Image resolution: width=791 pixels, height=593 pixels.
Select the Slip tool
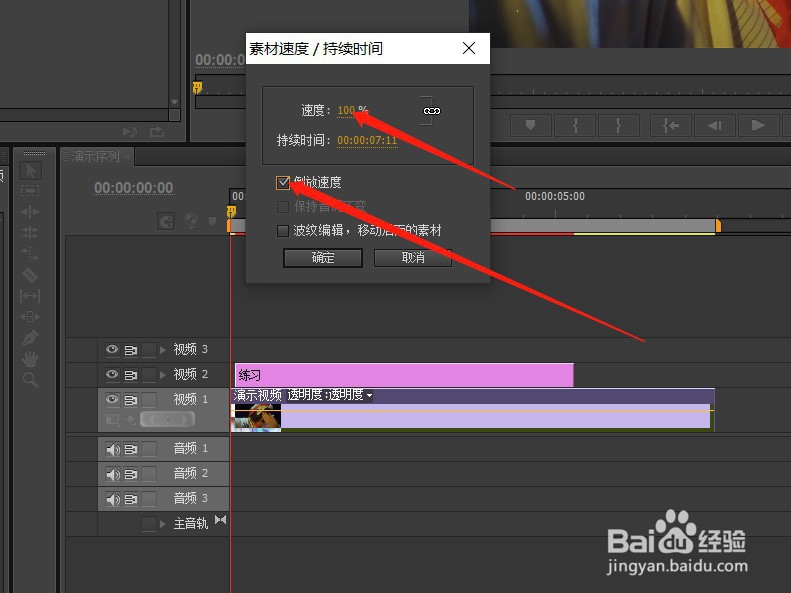30,295
